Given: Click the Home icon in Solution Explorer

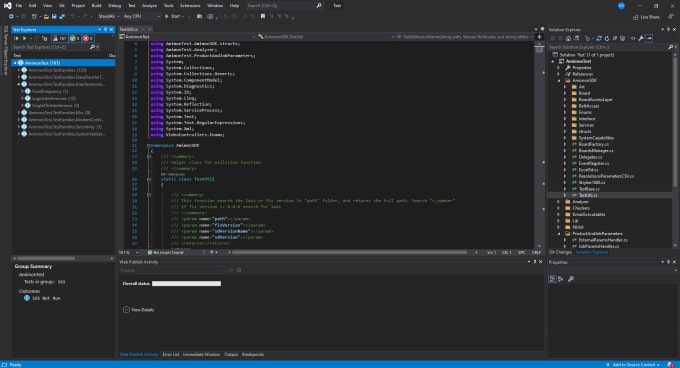Looking at the screenshot, I should coord(568,38).
